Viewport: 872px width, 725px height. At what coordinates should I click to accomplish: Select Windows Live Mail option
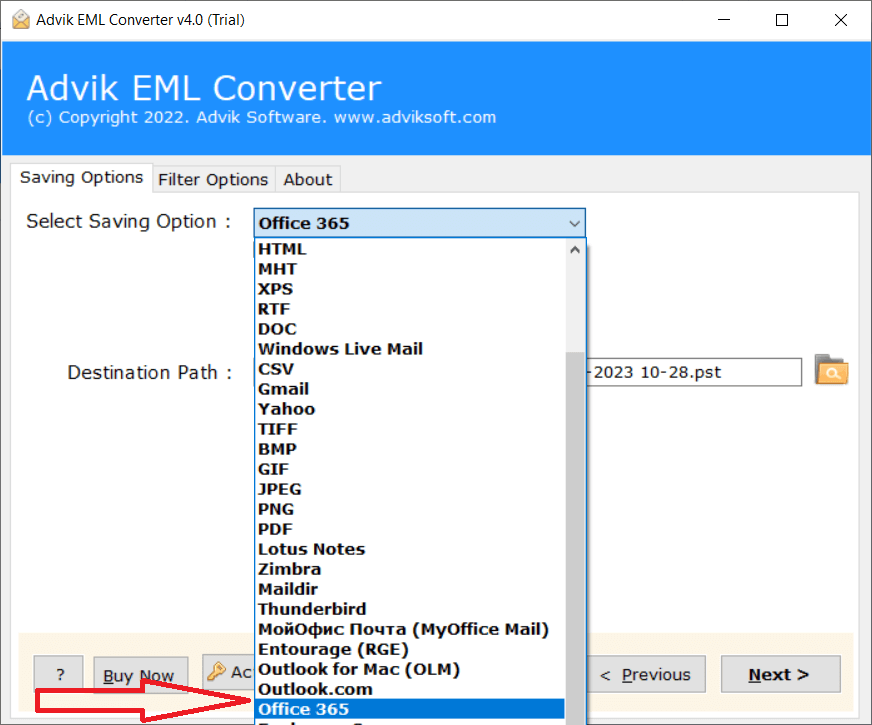410,349
